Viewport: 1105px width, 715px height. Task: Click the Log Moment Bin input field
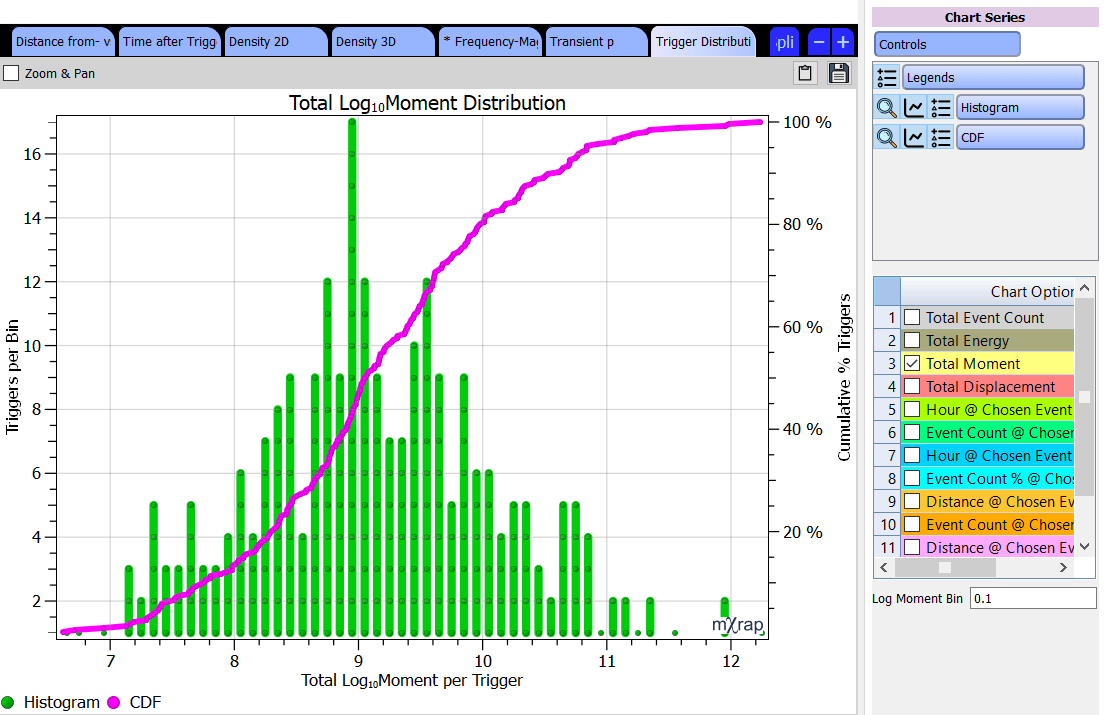pyautogui.click(x=1033, y=599)
